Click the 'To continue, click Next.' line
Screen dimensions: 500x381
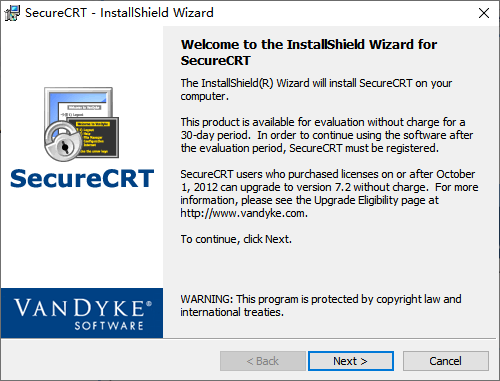tap(236, 239)
